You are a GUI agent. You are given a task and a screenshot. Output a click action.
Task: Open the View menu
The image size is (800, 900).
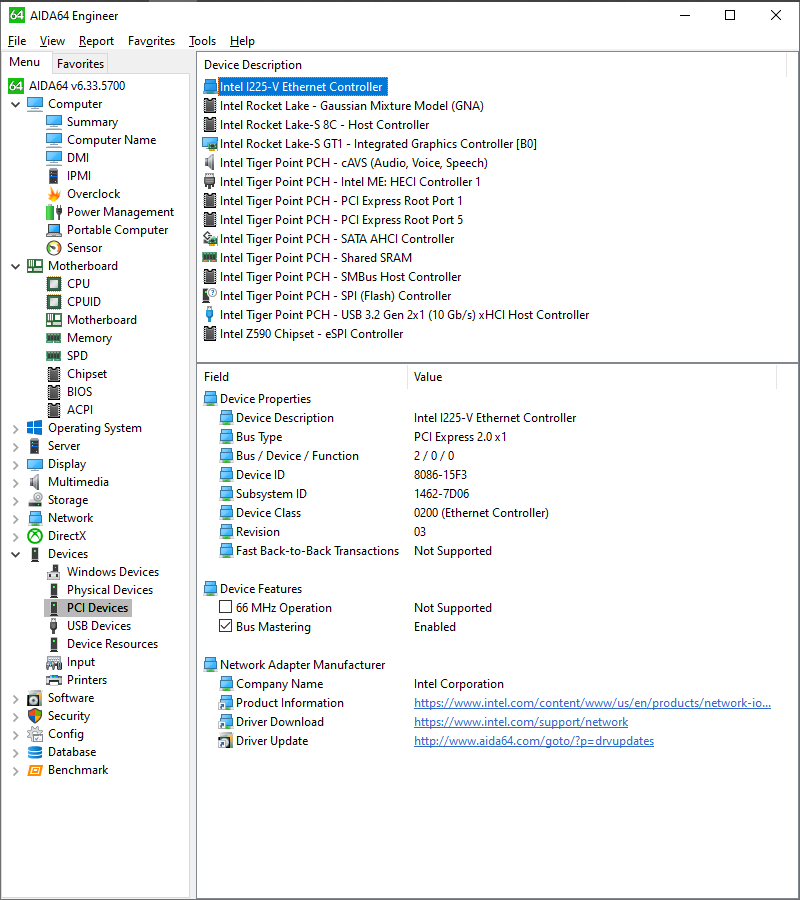(x=52, y=41)
